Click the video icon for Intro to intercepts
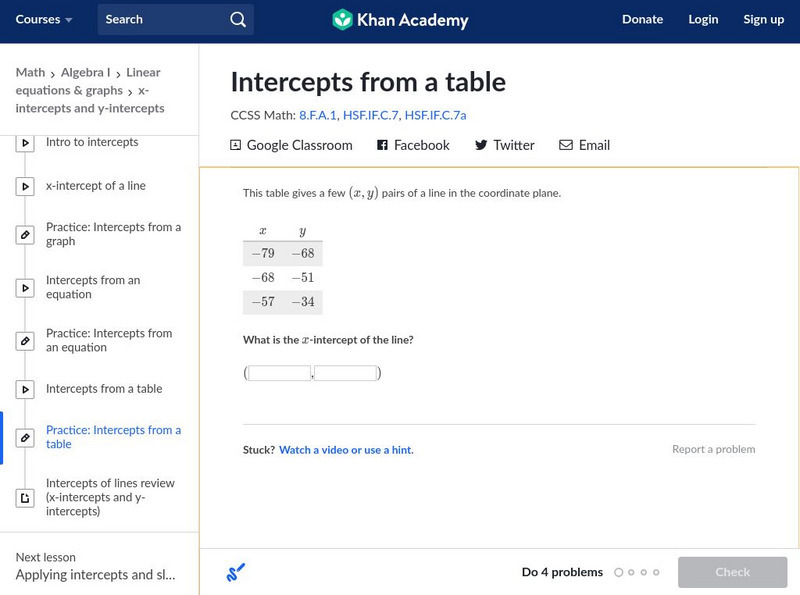Screen dimensions: 800x595 (25, 143)
